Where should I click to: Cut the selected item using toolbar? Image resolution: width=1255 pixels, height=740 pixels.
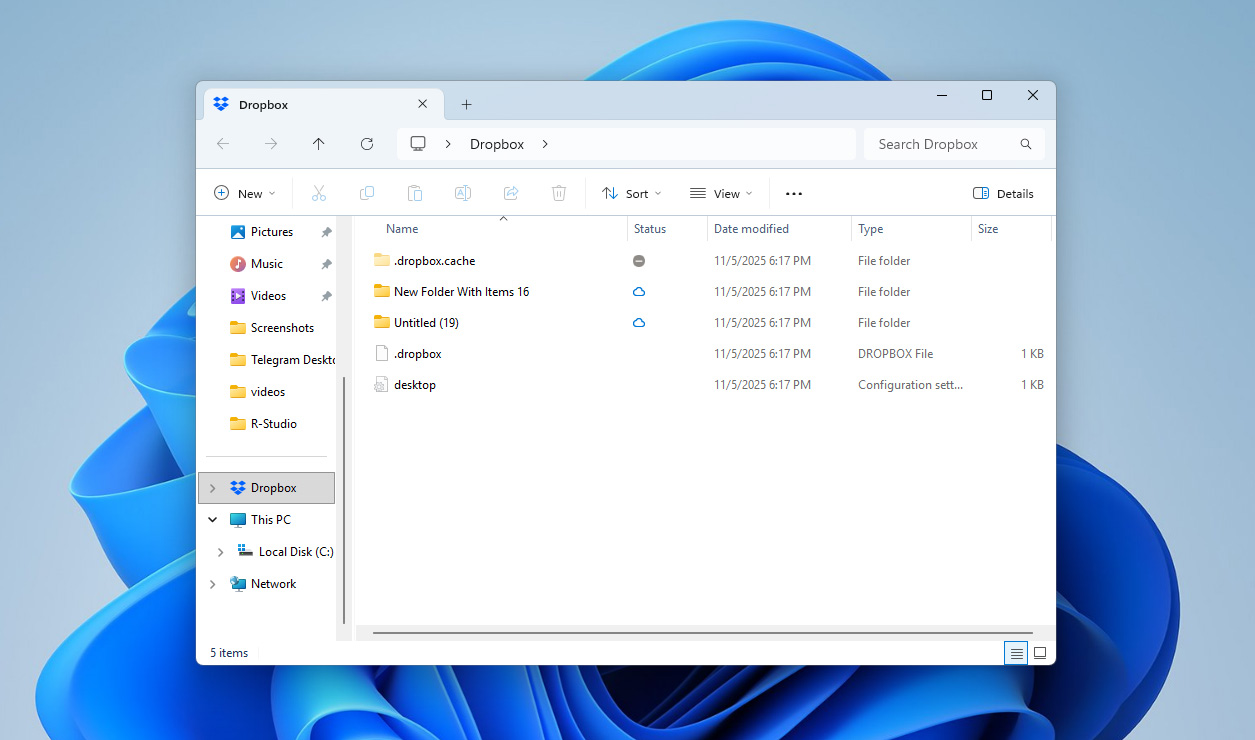pos(318,192)
